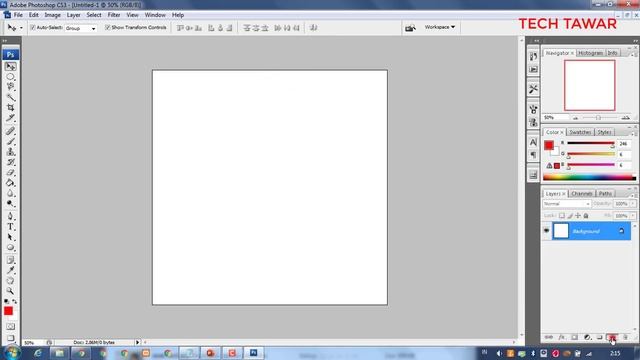The height and width of the screenshot is (360, 640).
Task: Click the Quick Mask mode button
Action: (x=11, y=327)
